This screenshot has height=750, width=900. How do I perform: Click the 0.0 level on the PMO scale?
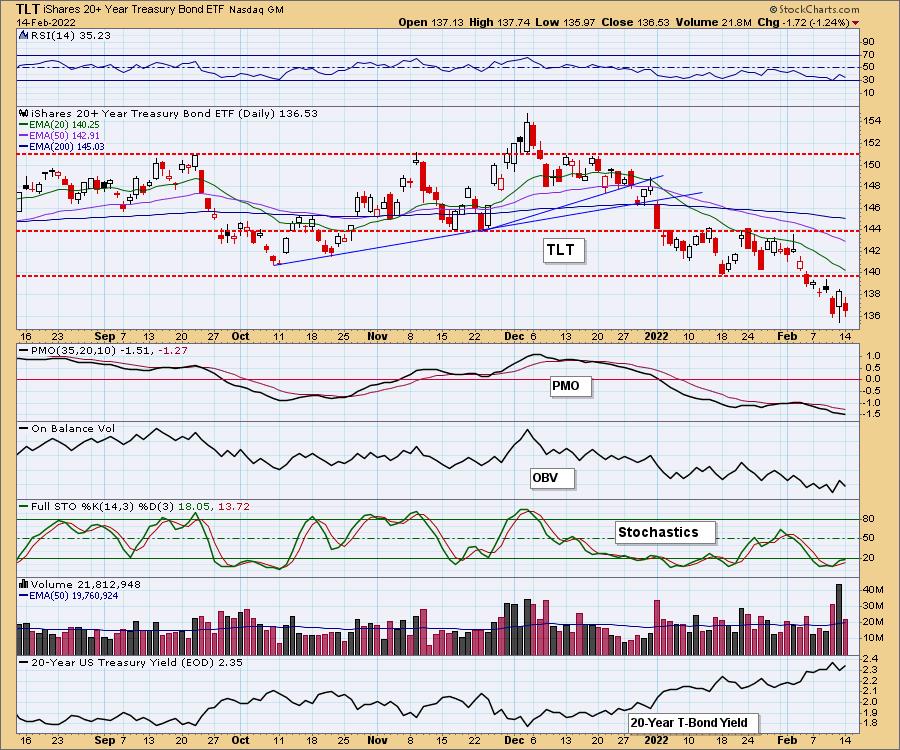pos(872,379)
